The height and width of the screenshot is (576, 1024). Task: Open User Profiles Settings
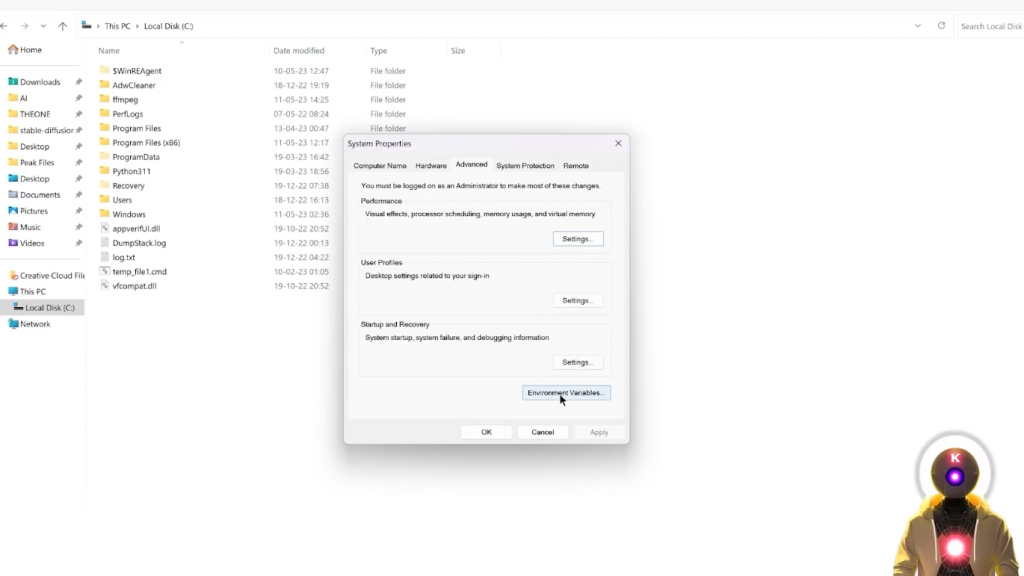(578, 300)
